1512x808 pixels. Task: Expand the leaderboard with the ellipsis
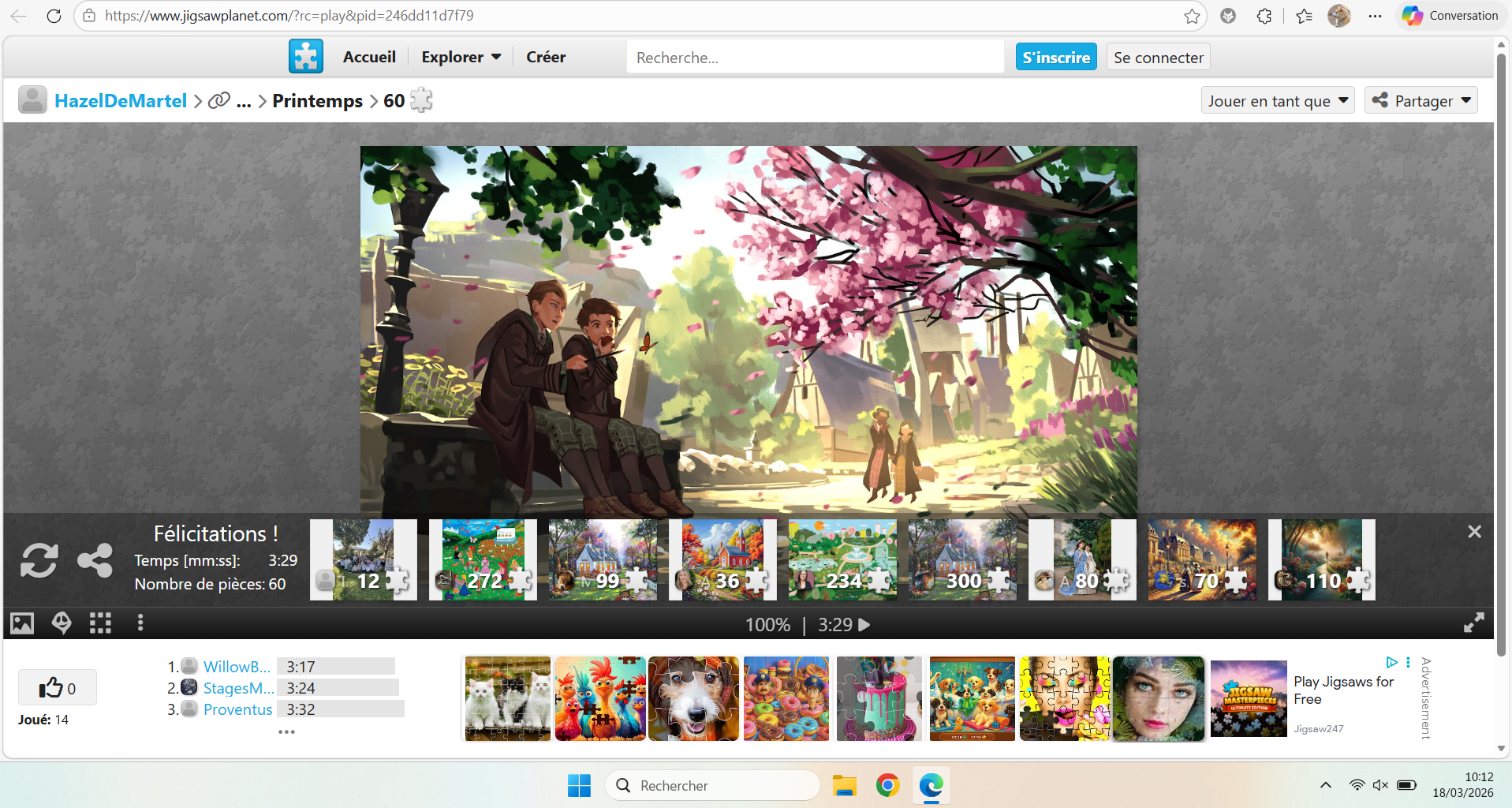286,731
